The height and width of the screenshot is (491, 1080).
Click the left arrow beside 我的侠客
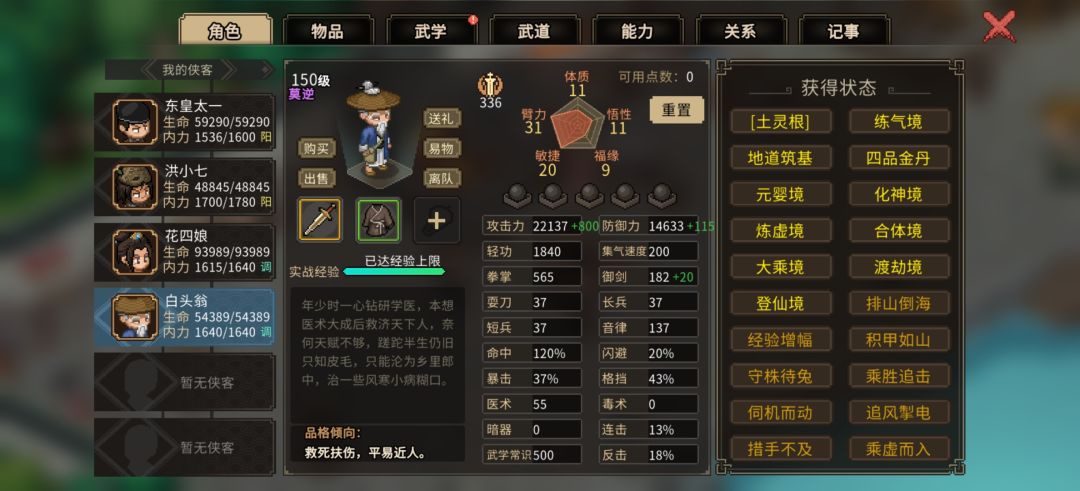click(x=150, y=70)
